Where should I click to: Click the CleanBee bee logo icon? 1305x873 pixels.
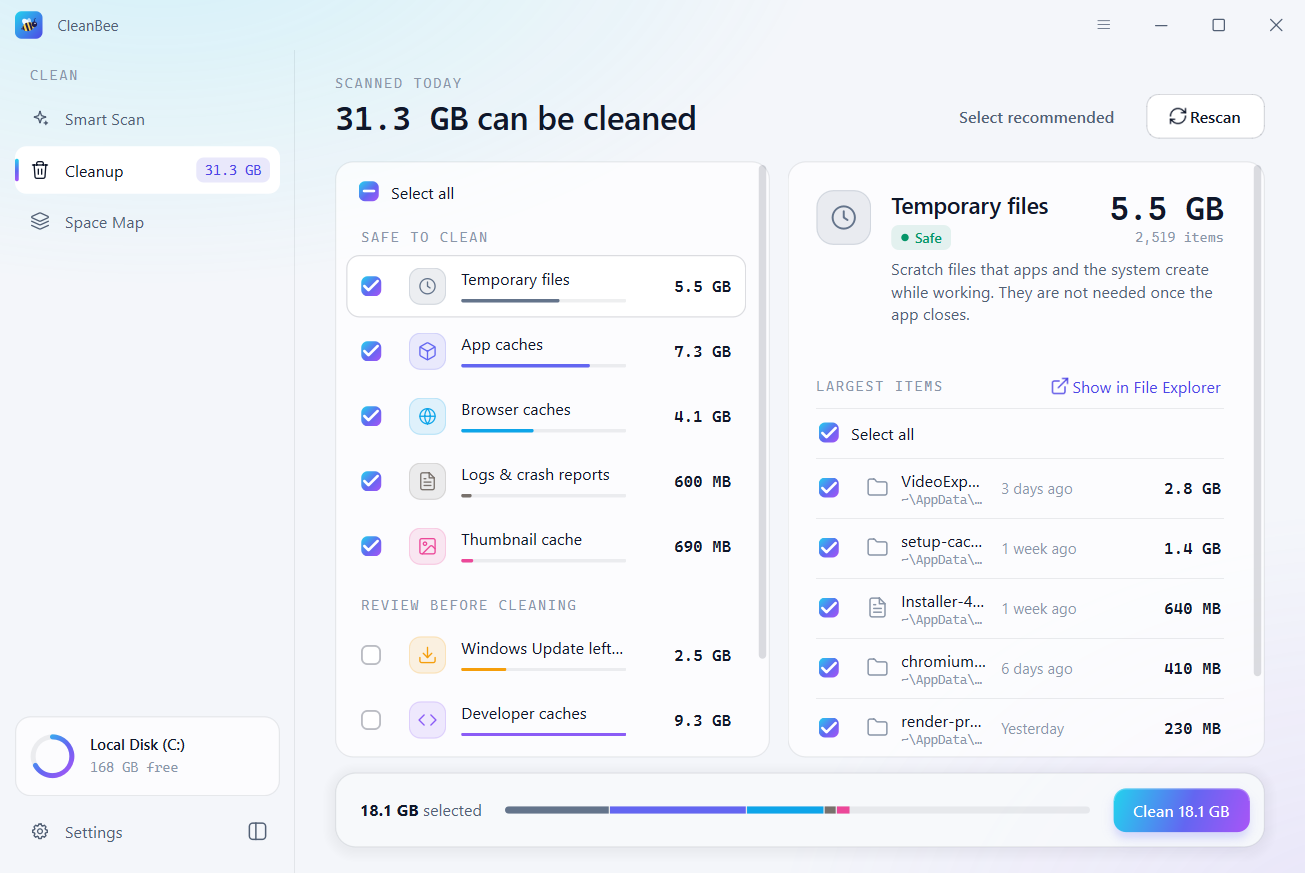click(28, 25)
